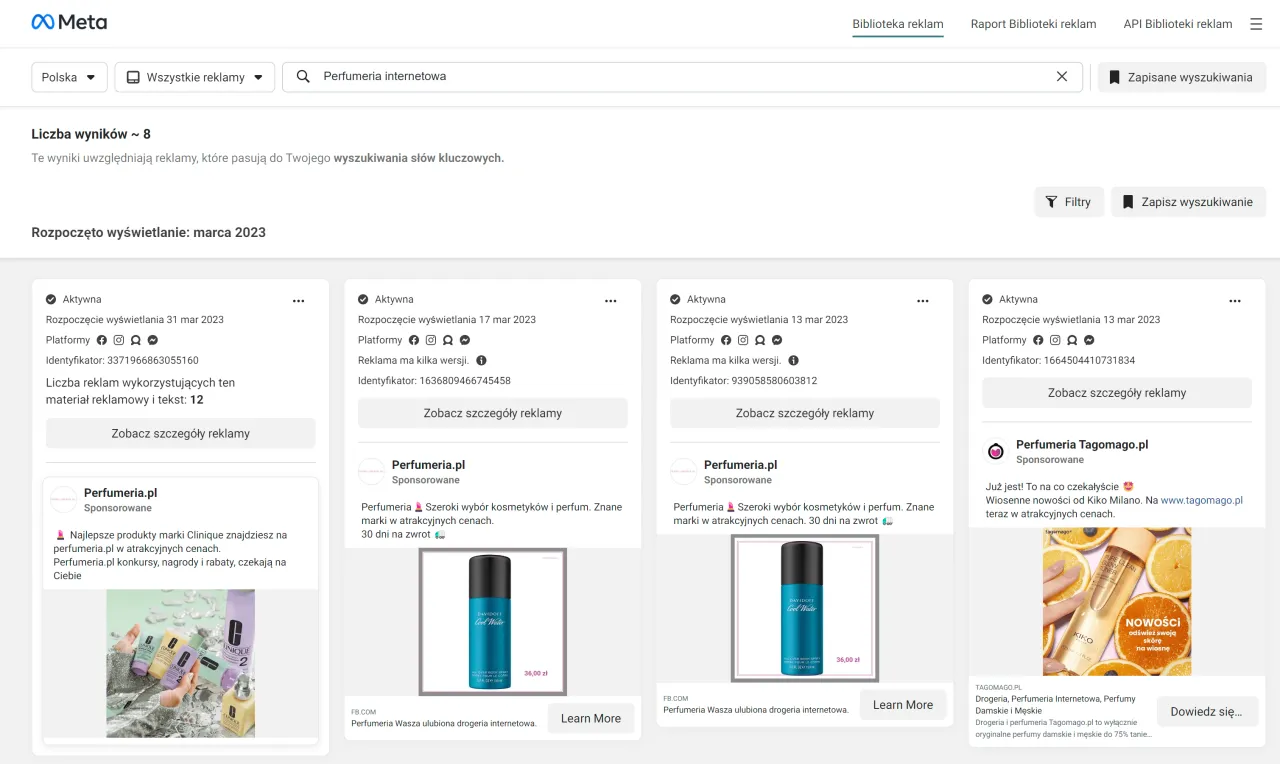Click the Kiko Milano ad thumbnail

click(x=1116, y=601)
